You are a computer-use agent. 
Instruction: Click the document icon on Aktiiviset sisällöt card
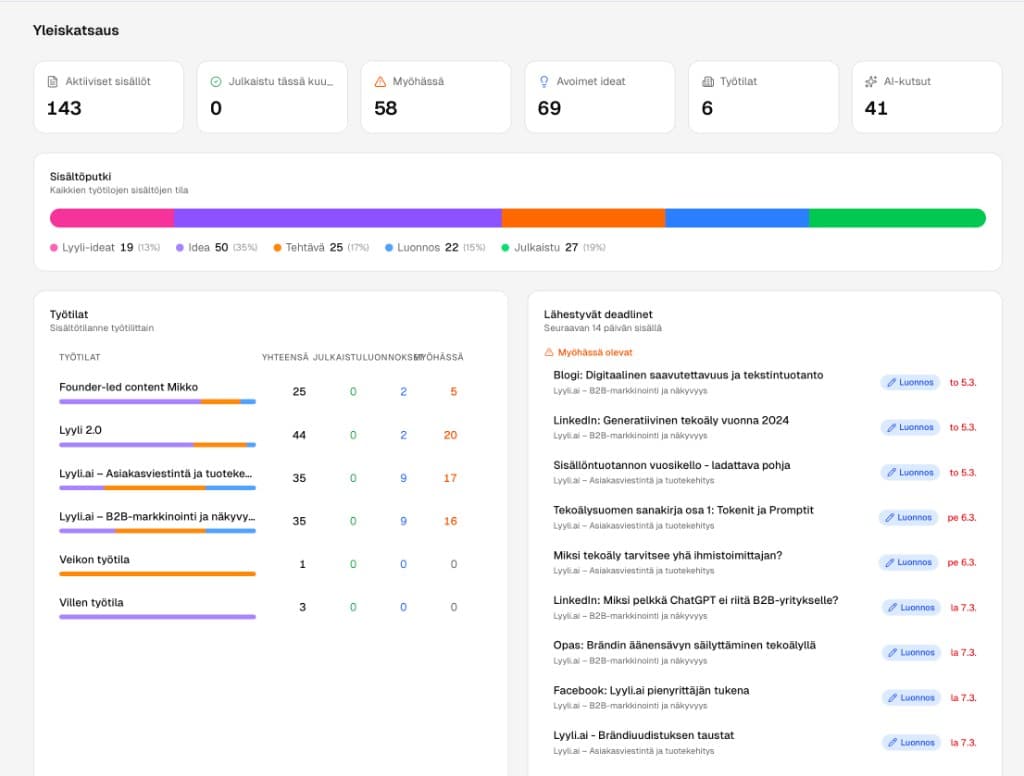[x=53, y=82]
